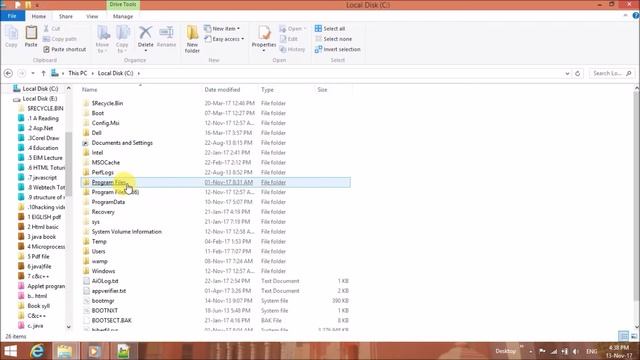Image resolution: width=640 pixels, height=360 pixels.
Task: Click the Open button in ribbon
Action: pyautogui.click(x=293, y=29)
